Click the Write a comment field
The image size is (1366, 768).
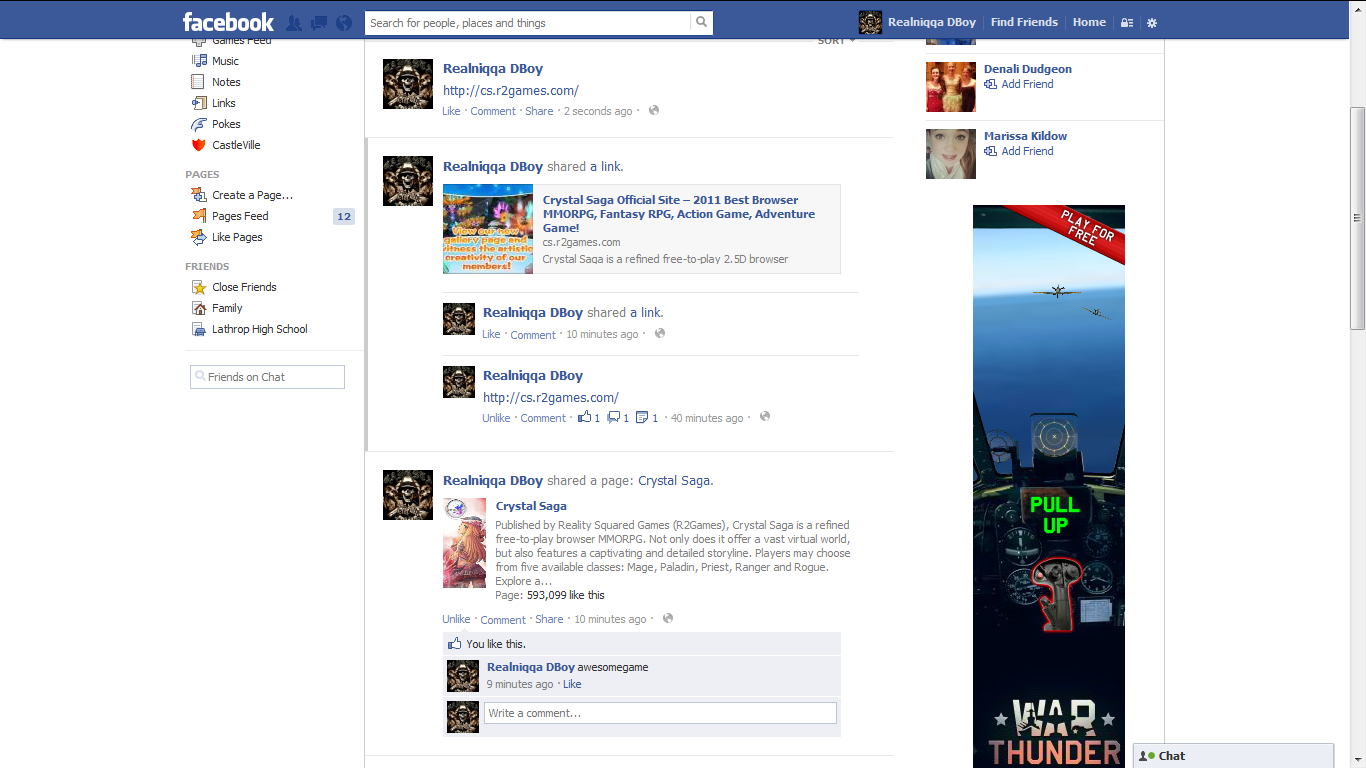point(660,713)
